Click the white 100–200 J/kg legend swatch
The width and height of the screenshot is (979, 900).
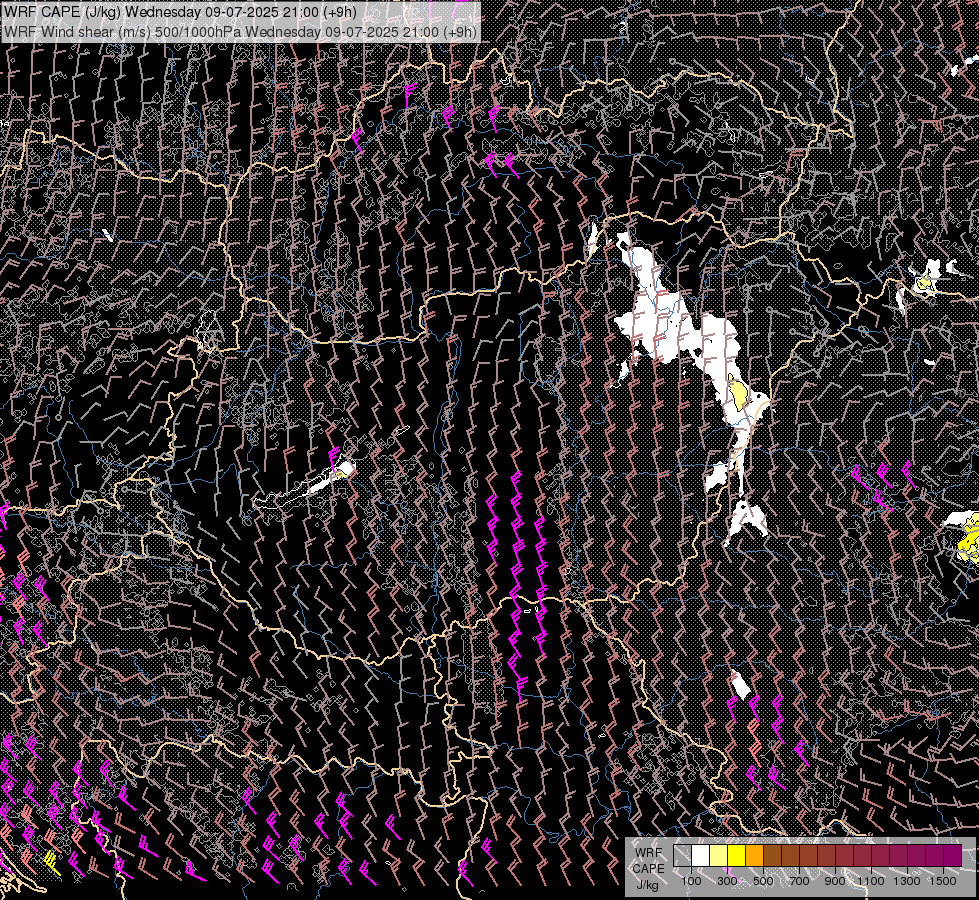coord(701,856)
